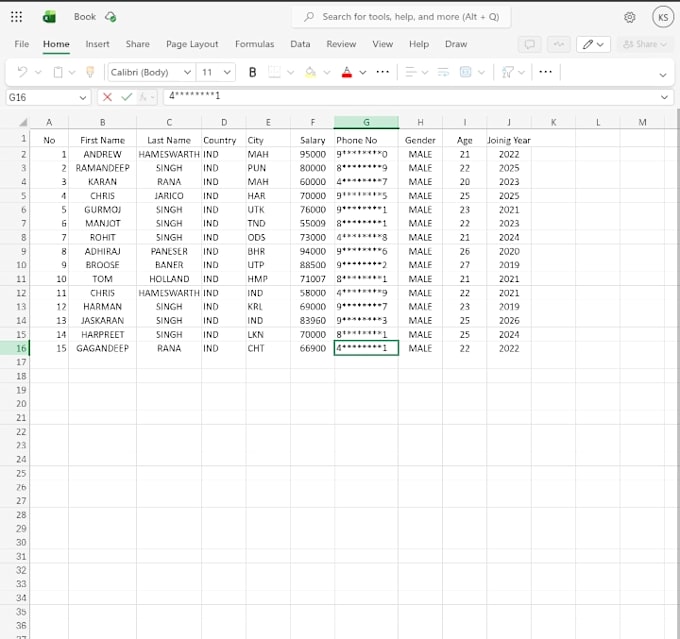Open the font size 11 dropdown
Viewport: 680px width, 639px height.
[227, 72]
